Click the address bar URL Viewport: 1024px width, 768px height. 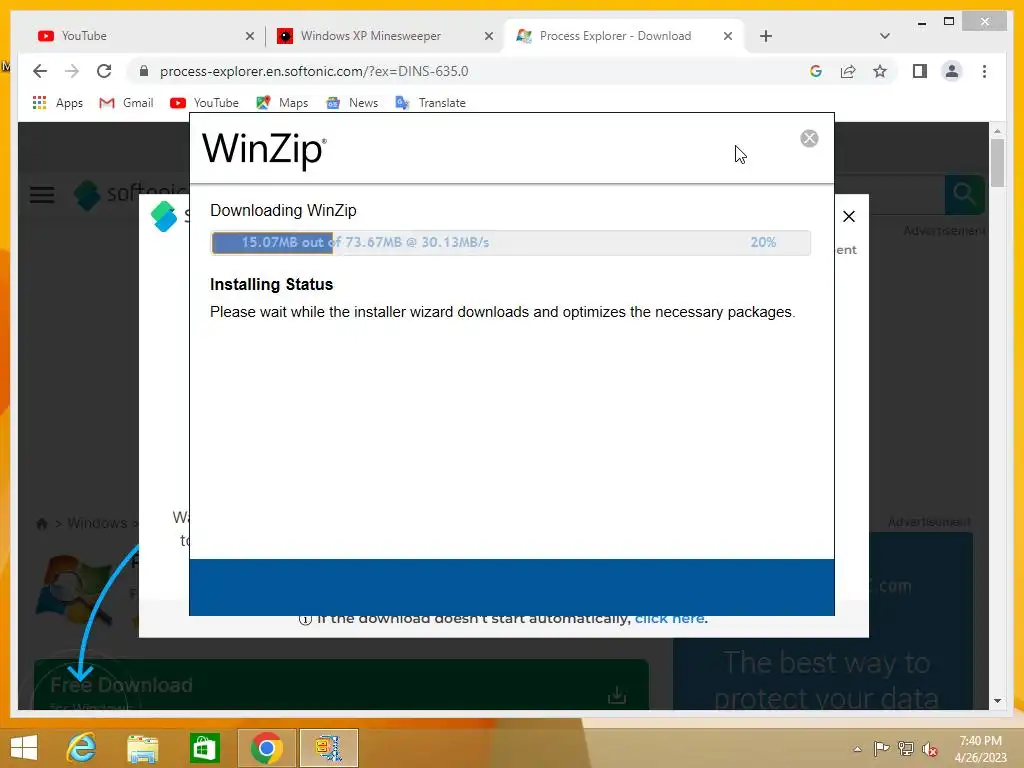coord(314,71)
